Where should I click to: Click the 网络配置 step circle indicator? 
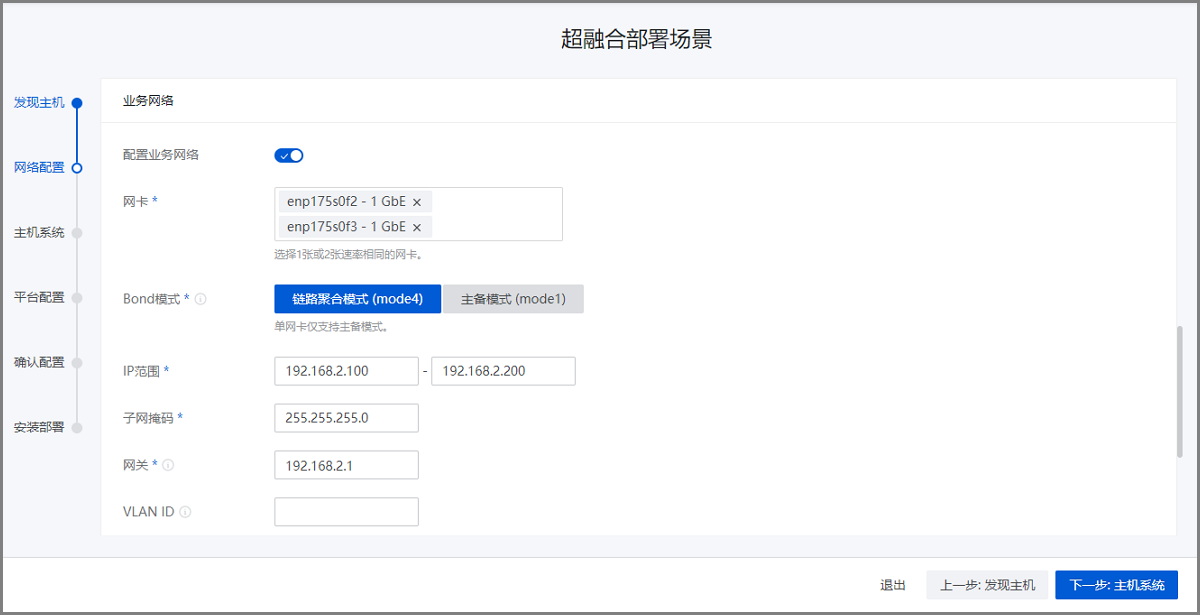77,168
